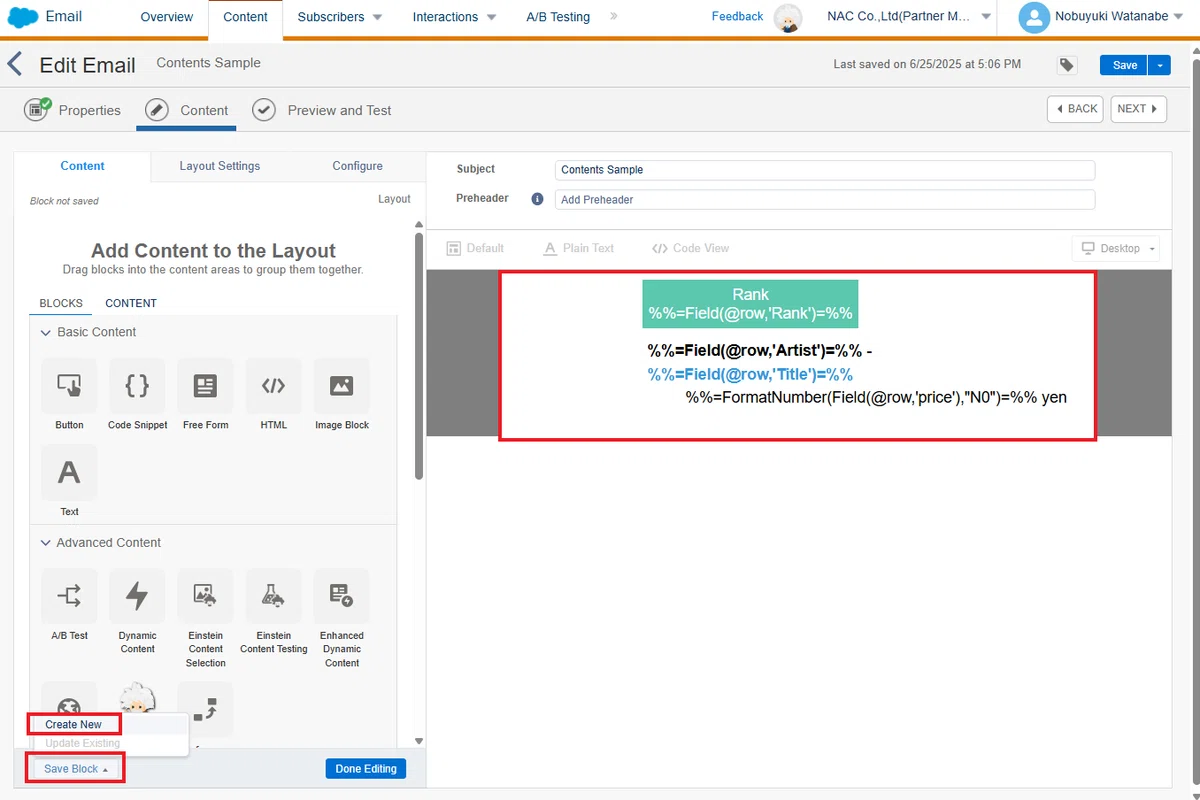Click the Properties step icon
1200x800 pixels.
(38, 110)
